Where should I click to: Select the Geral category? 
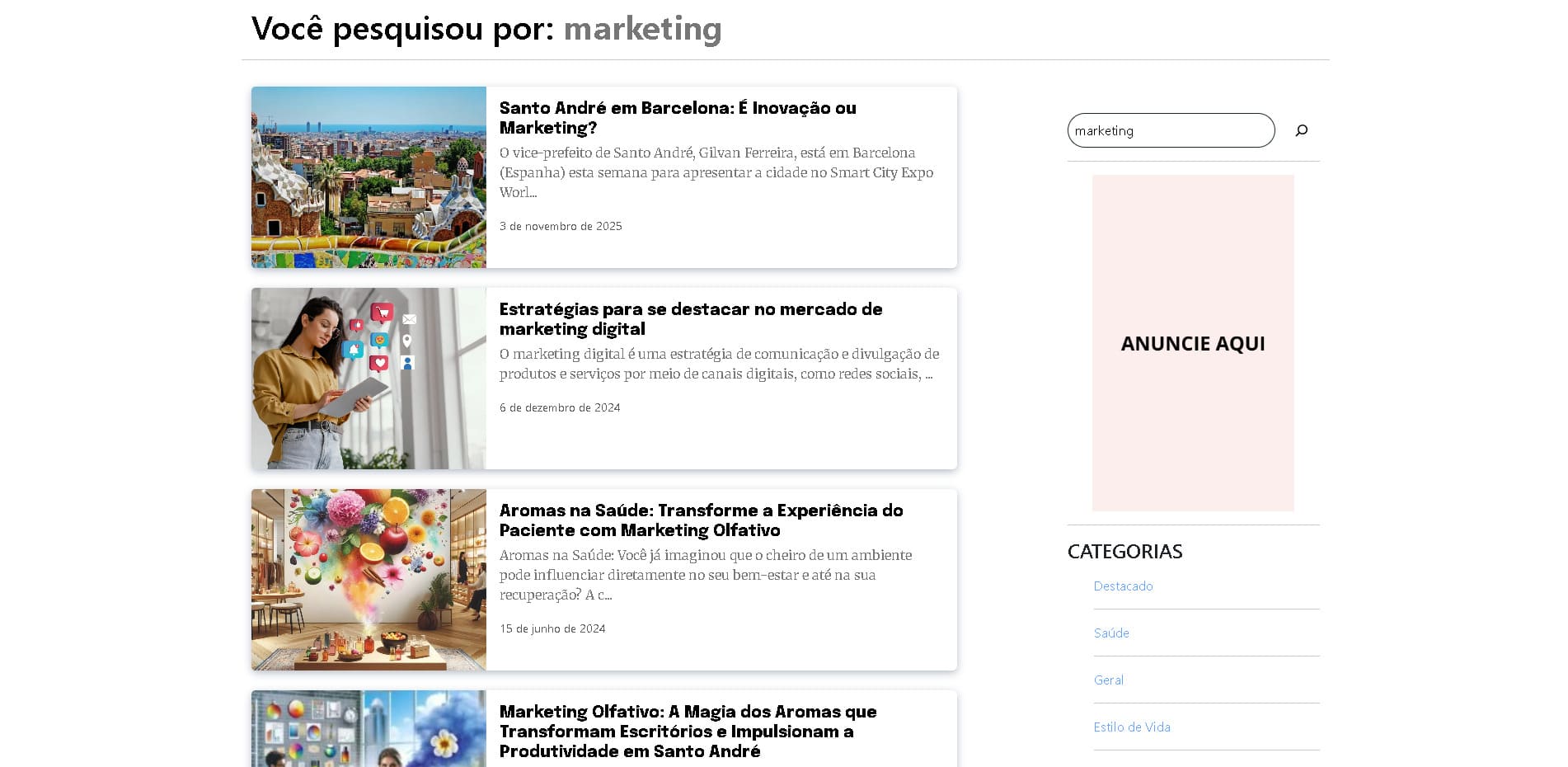point(1108,680)
